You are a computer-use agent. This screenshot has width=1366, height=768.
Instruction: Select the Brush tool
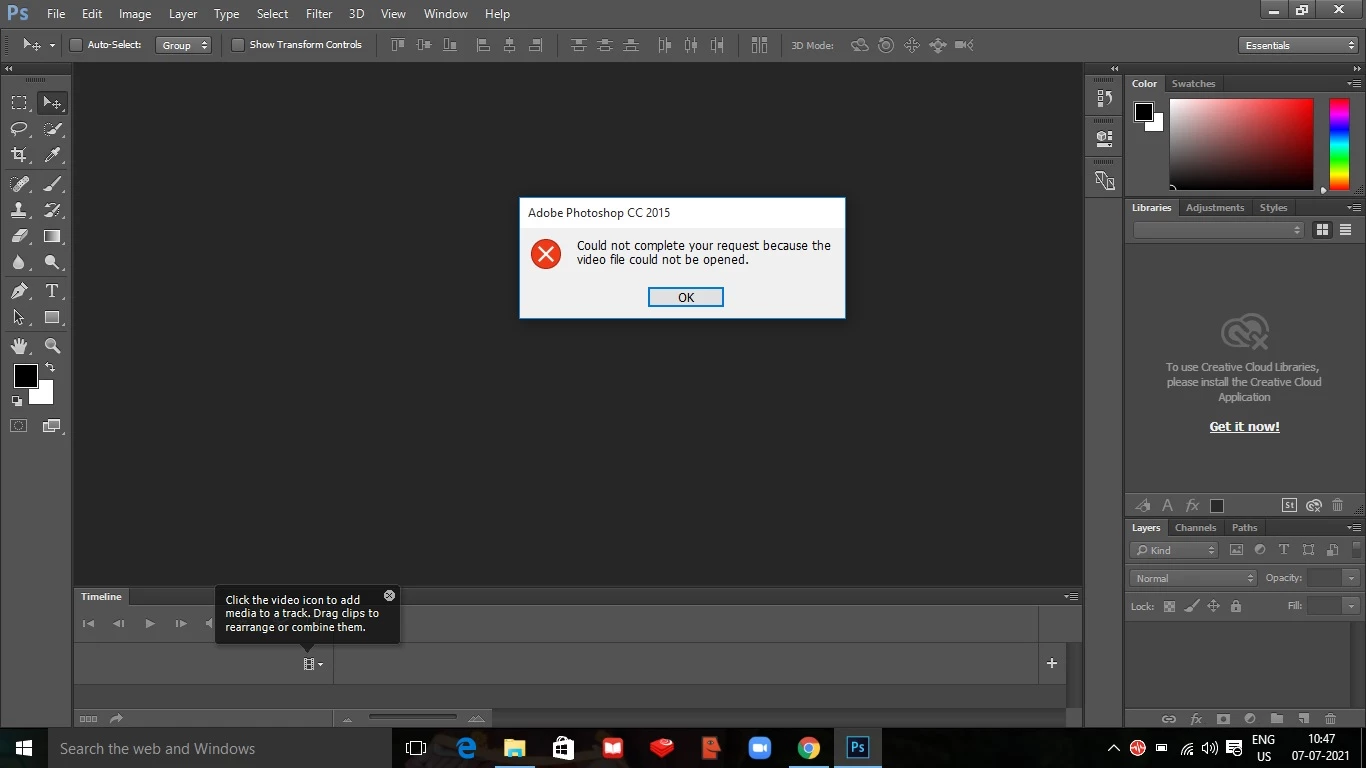(52, 184)
